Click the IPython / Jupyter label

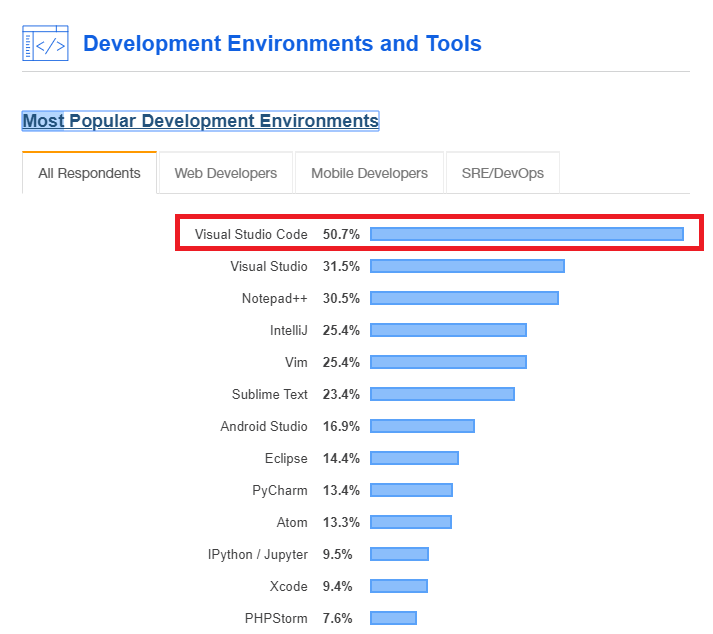pos(257,555)
